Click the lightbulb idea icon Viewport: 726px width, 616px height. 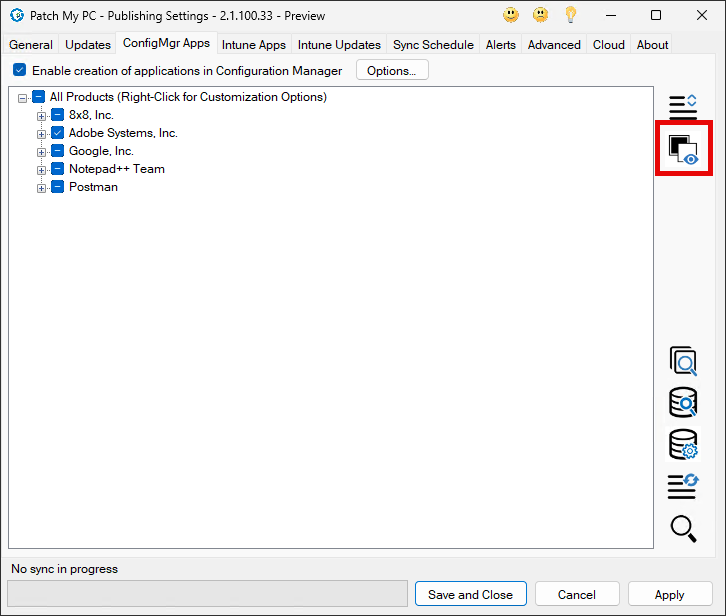(571, 15)
